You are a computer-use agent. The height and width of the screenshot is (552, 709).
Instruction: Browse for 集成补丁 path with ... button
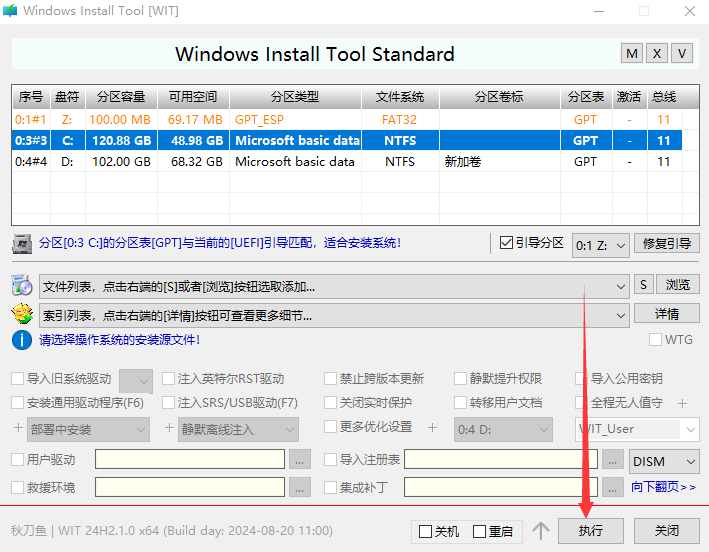click(x=612, y=487)
